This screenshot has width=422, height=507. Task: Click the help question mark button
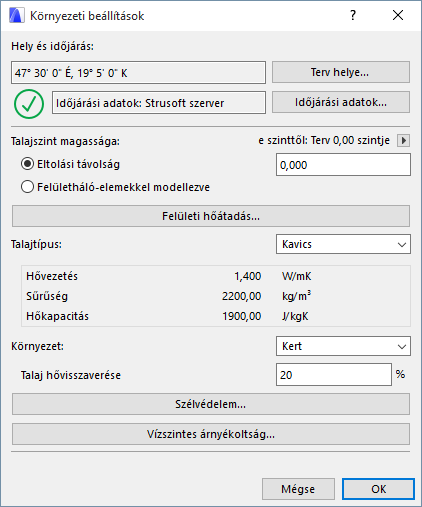[353, 15]
